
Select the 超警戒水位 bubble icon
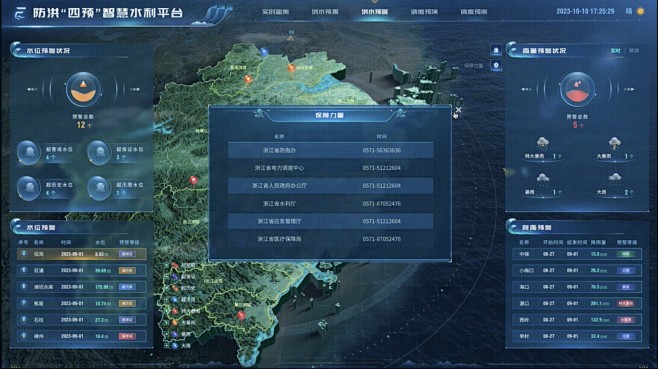(x=29, y=152)
